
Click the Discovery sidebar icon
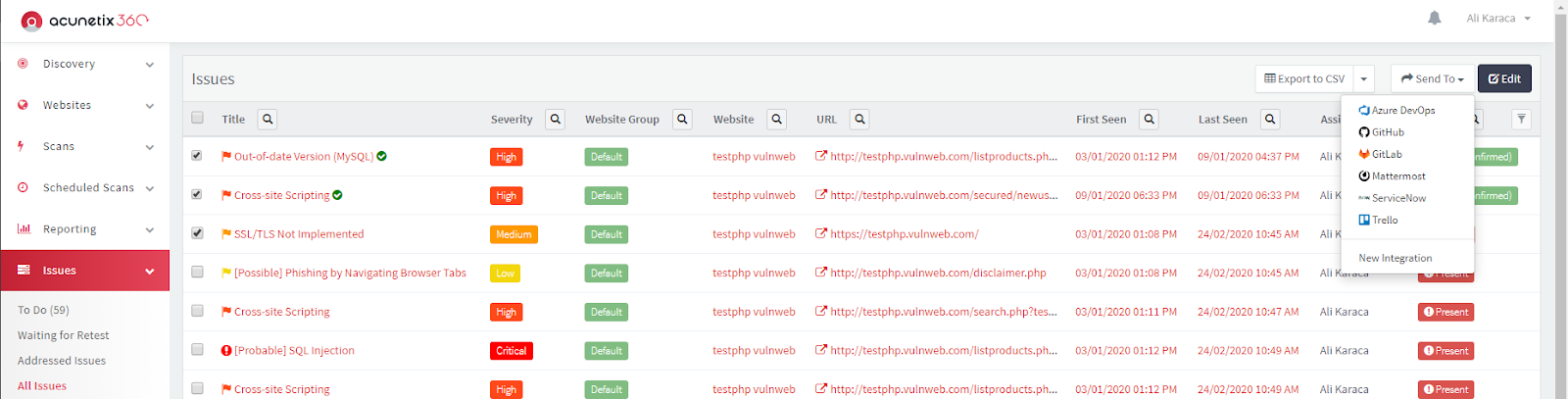click(x=23, y=64)
